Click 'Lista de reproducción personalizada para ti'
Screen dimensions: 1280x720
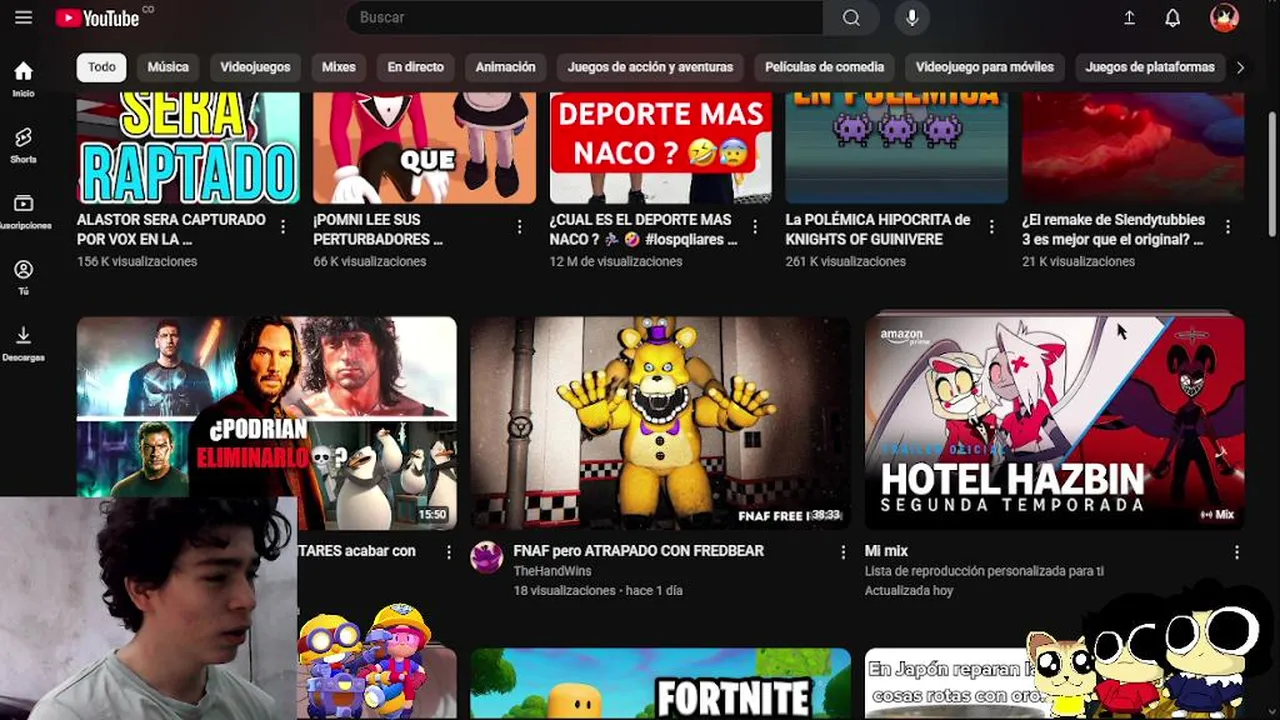(x=984, y=571)
